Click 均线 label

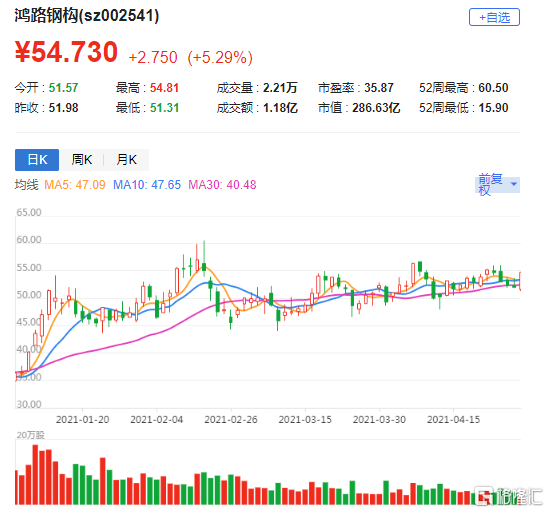tap(27, 185)
